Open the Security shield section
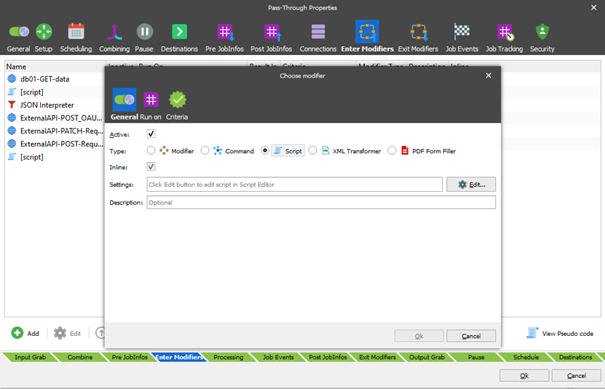605x389 pixels. [x=542, y=37]
